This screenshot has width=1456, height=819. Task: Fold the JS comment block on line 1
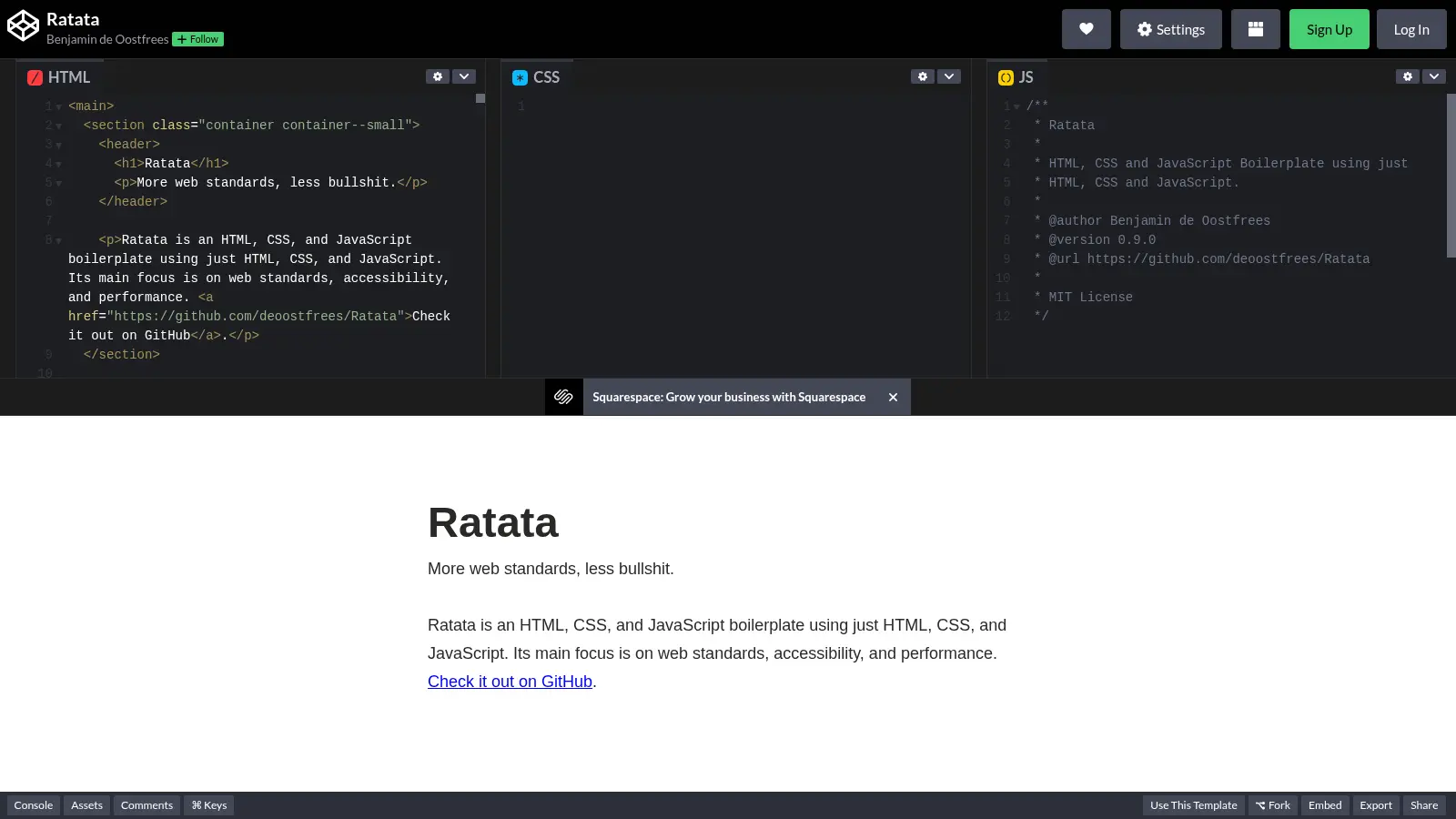pos(1016,107)
